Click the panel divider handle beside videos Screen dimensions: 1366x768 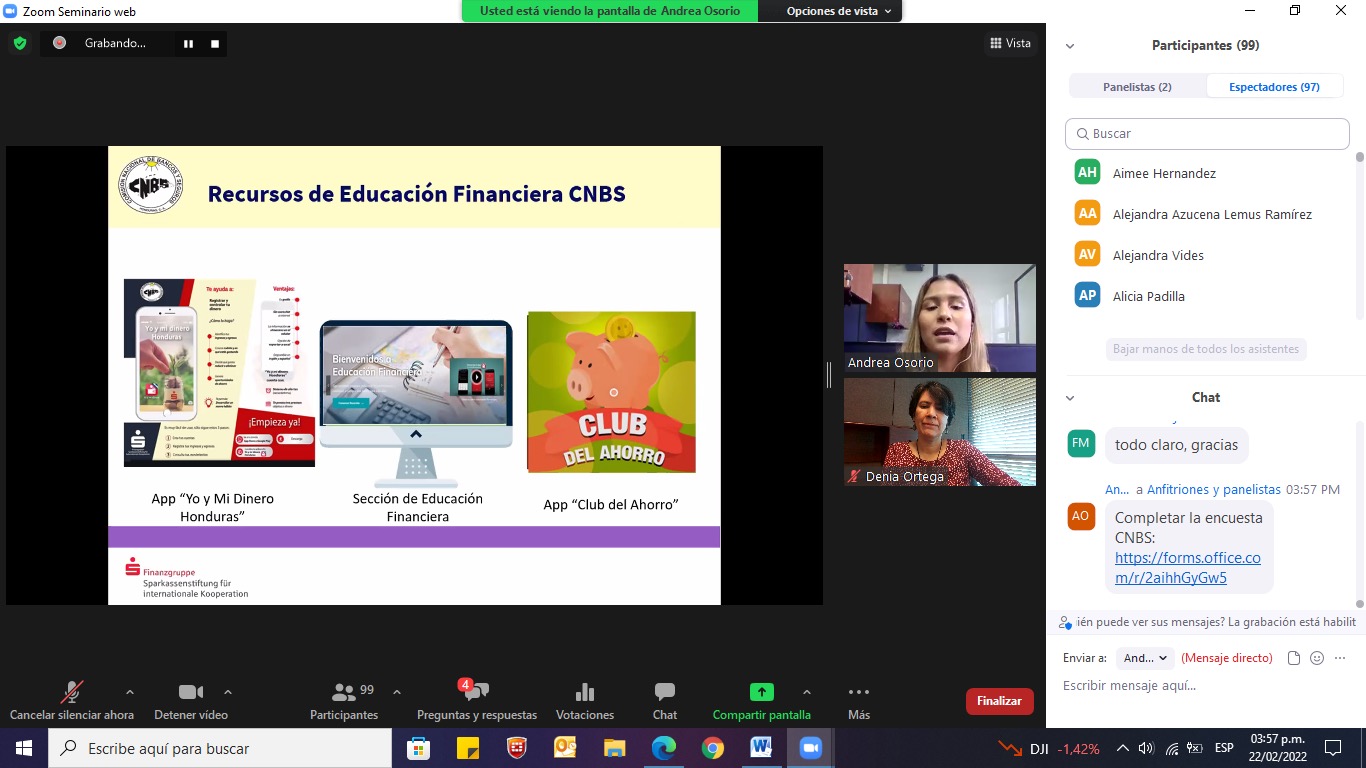click(829, 375)
